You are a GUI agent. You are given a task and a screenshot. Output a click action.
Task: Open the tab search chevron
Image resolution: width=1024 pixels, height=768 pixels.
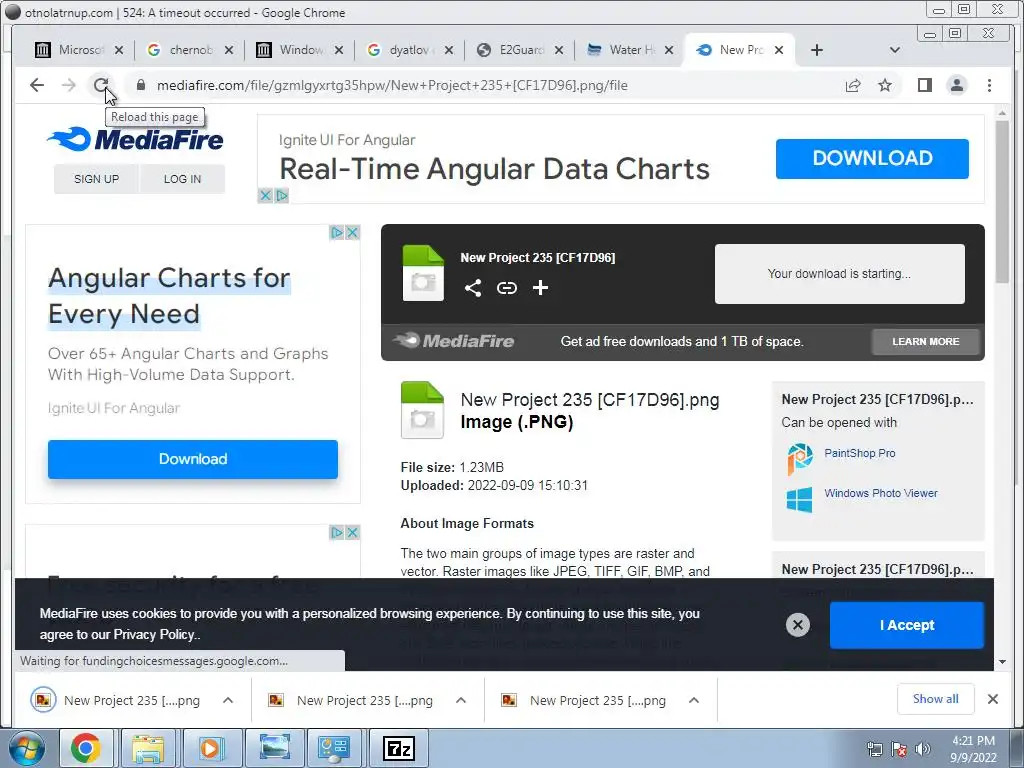tap(895, 50)
